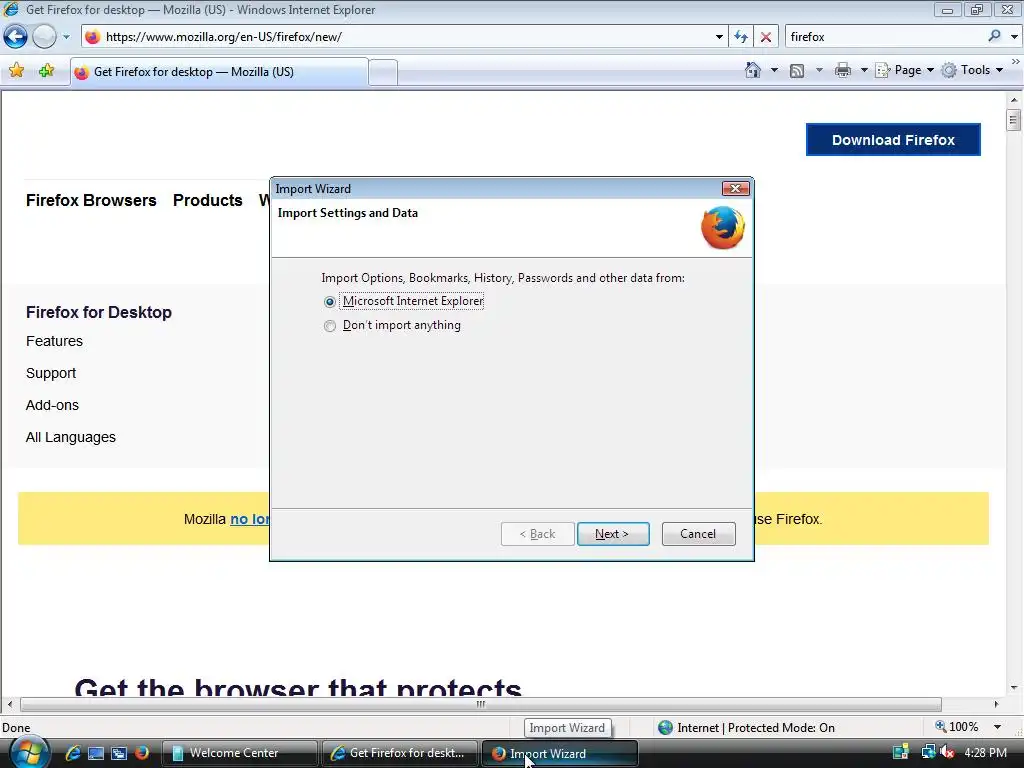This screenshot has height=768, width=1024.
Task: Open Favorites Center star icon
Action: (17, 71)
